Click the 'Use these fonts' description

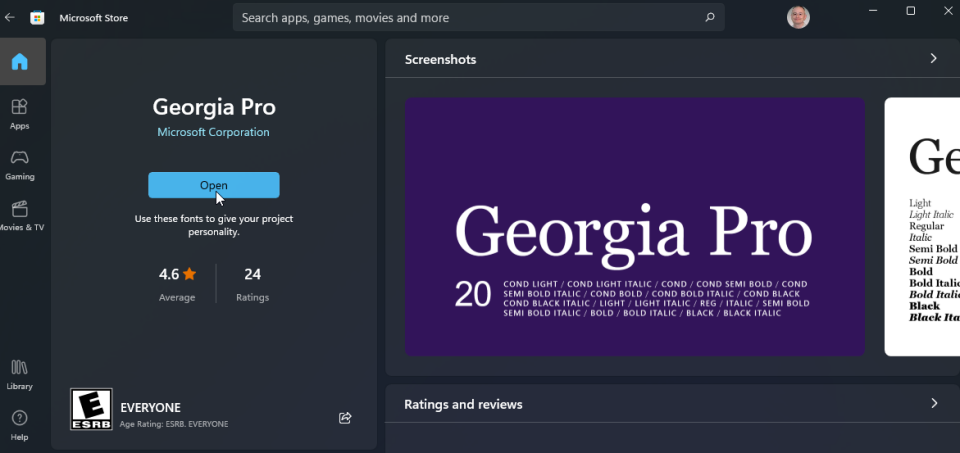click(x=214, y=225)
